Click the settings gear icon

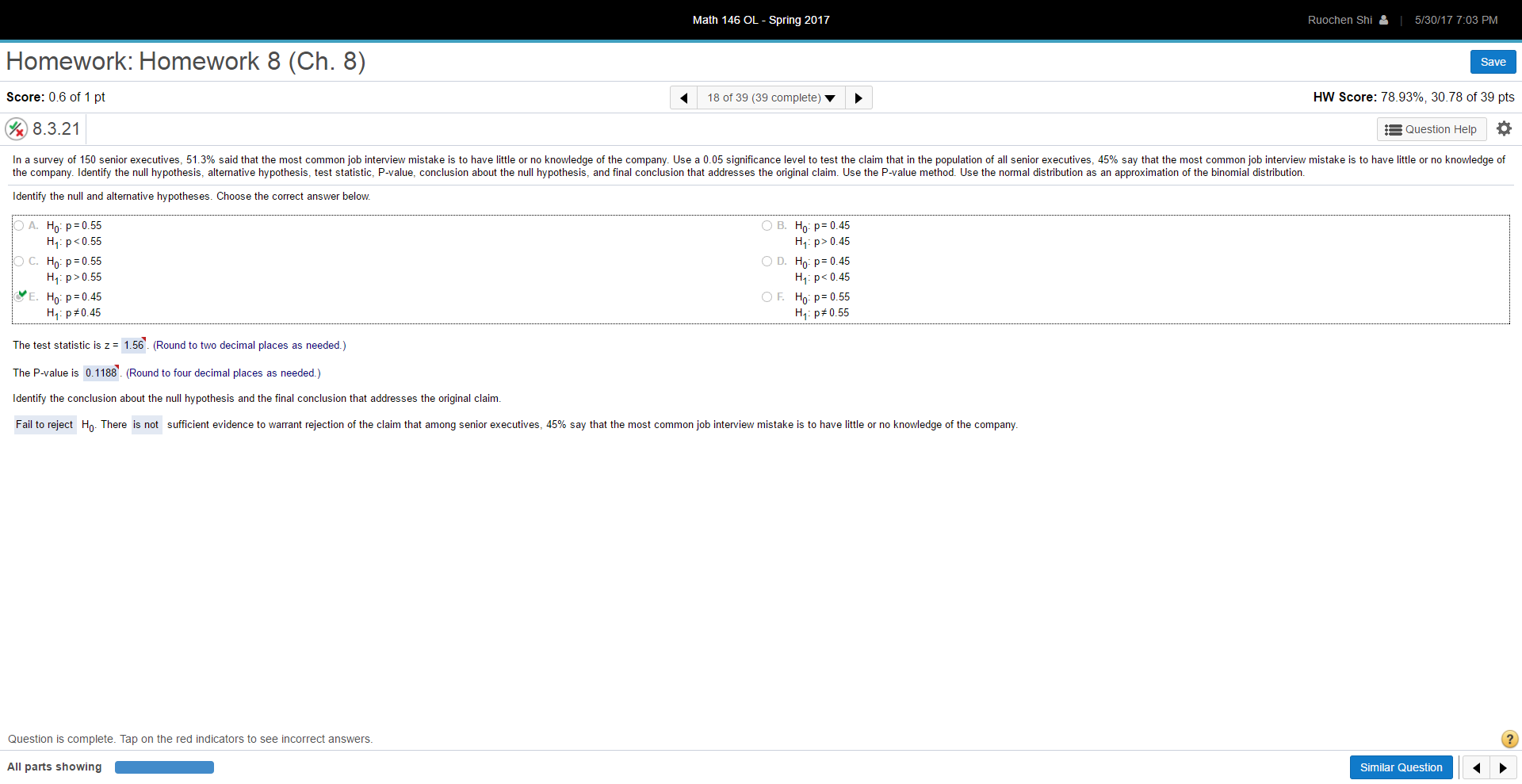click(1504, 128)
